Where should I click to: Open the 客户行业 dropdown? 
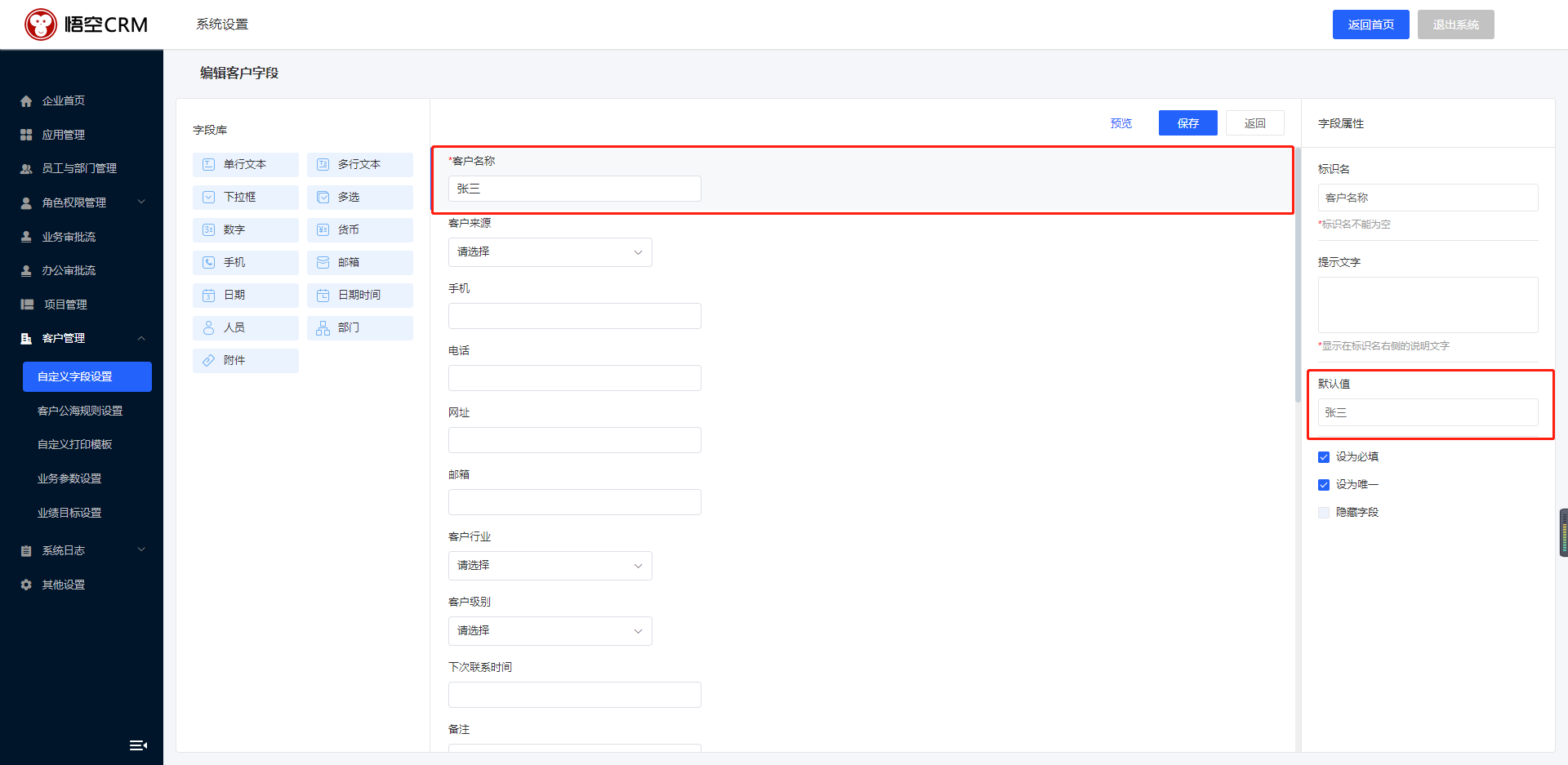550,566
